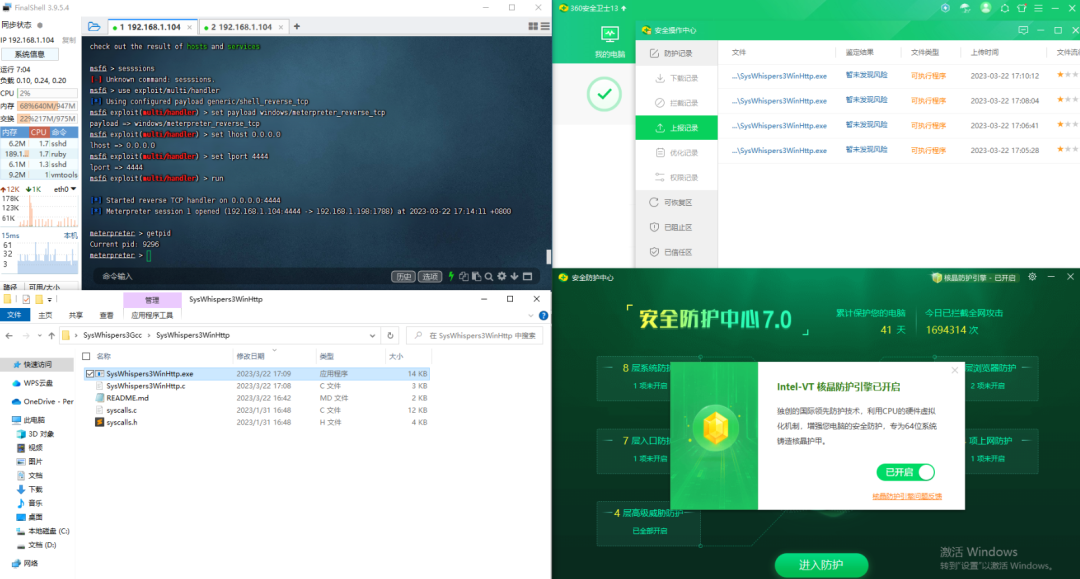Viewport: 1080px width, 579px height.
Task: Open the Explorer 查看 ribbon tab
Action: [106, 315]
